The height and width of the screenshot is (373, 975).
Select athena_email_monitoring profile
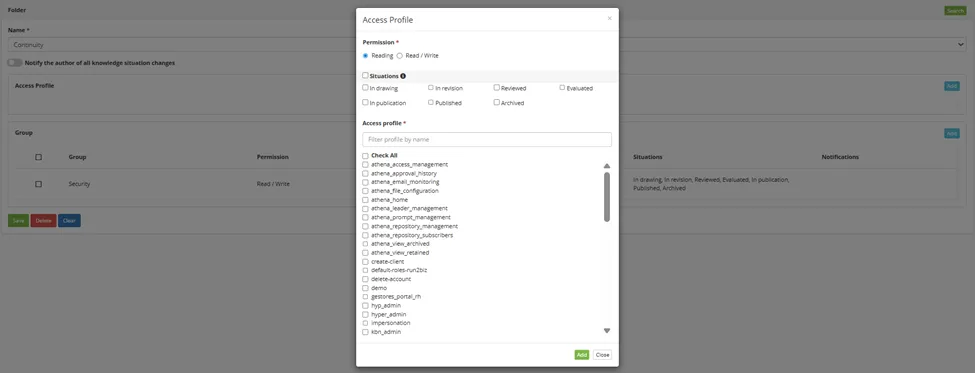[366, 182]
